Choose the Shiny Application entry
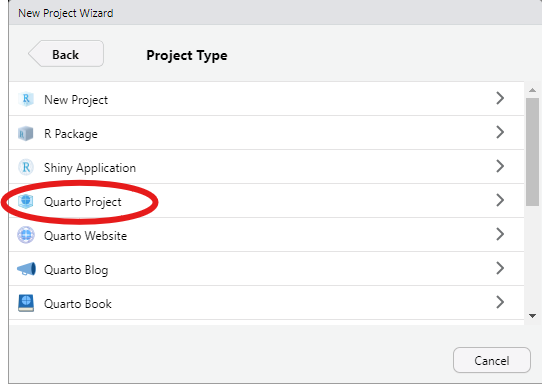 [x=267, y=167]
